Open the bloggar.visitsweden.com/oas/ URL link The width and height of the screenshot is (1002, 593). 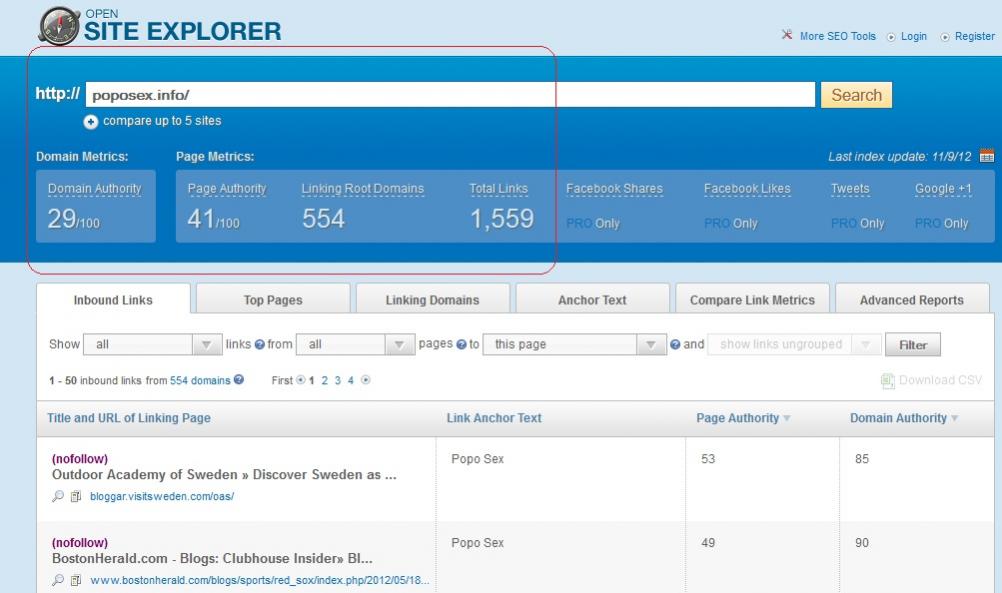click(162, 496)
